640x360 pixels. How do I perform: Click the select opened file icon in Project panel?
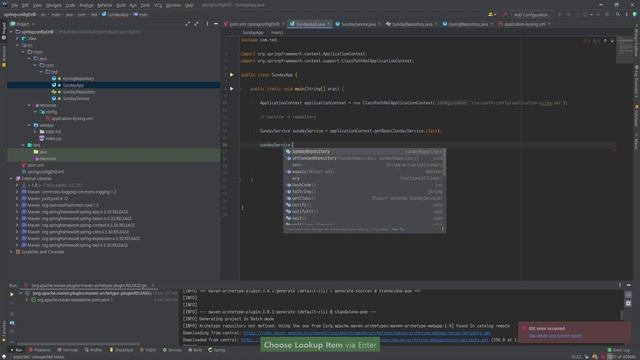(x=187, y=24)
